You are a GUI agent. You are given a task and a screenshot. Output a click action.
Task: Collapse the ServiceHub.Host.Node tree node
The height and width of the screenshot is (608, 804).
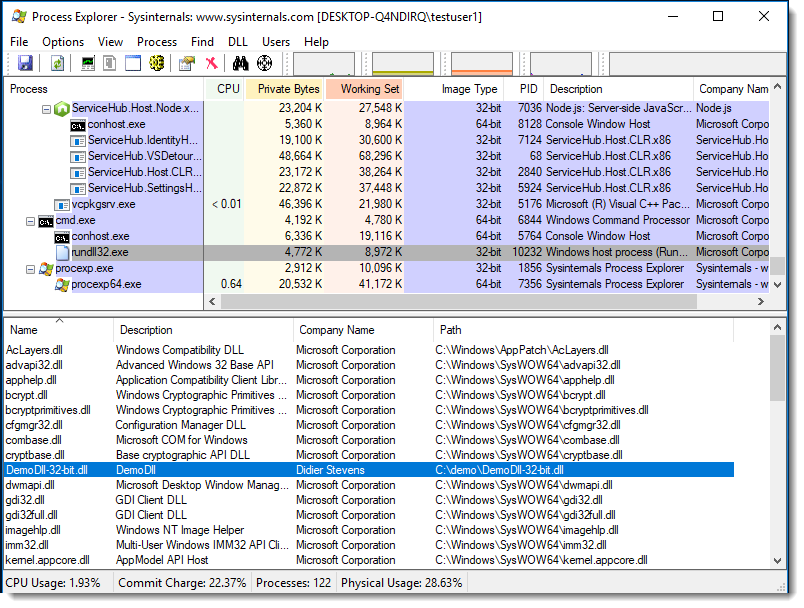pyautogui.click(x=46, y=108)
